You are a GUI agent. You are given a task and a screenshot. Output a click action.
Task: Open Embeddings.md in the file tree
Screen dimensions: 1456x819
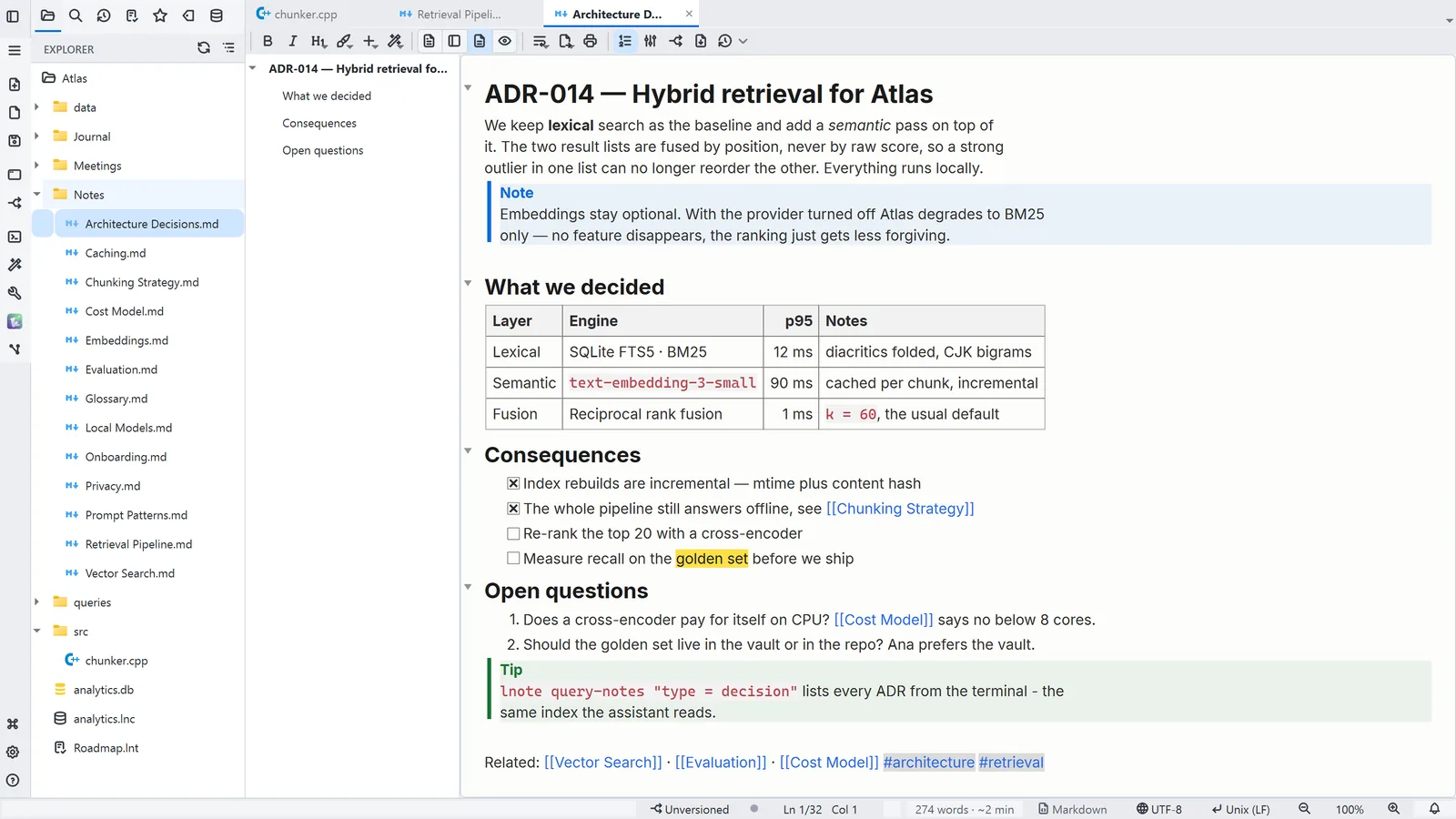(x=126, y=340)
